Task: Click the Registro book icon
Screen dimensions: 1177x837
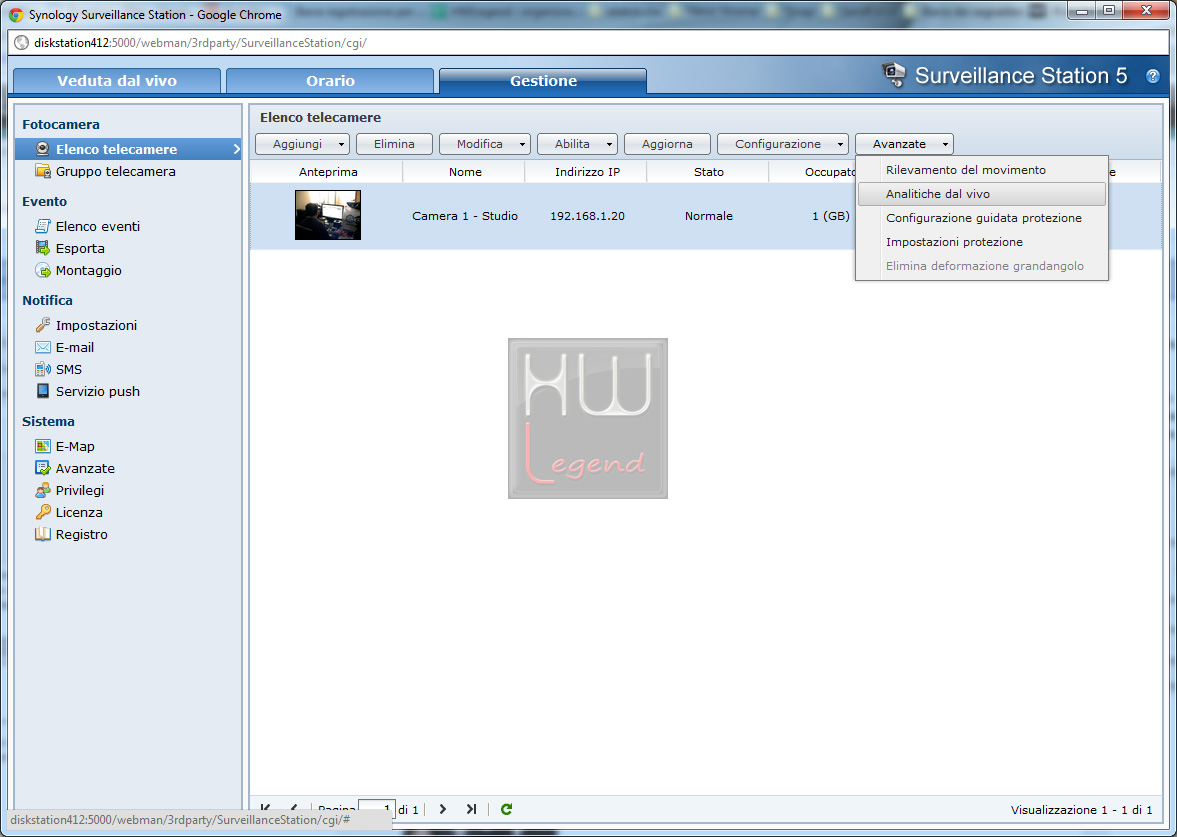Action: (x=43, y=534)
